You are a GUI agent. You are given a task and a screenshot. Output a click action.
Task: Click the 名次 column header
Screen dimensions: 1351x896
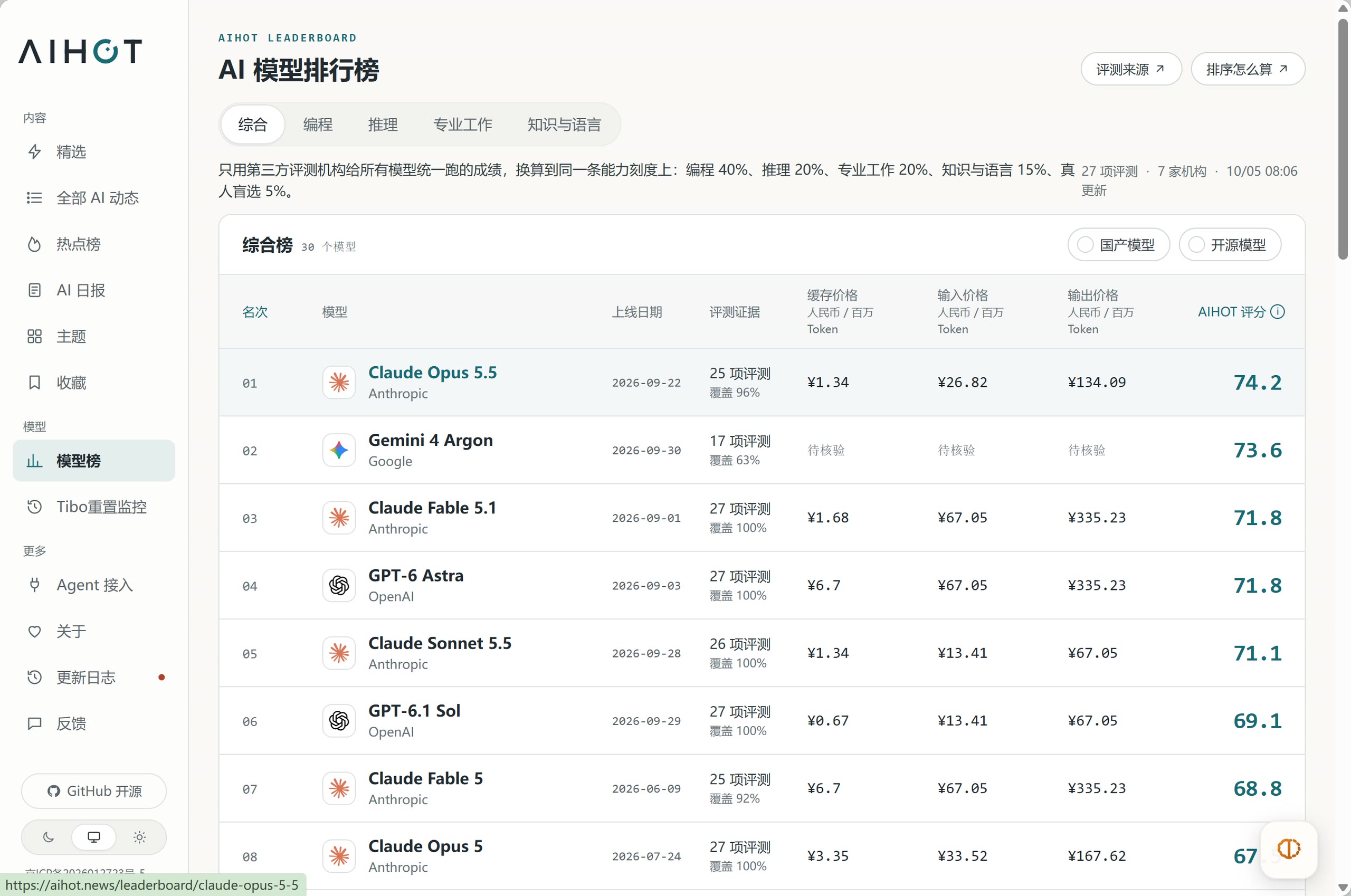[255, 312]
